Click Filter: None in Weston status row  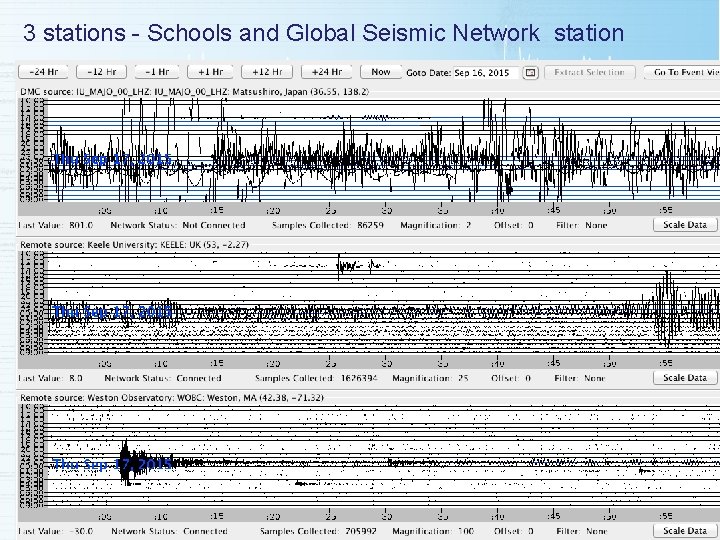click(581, 531)
